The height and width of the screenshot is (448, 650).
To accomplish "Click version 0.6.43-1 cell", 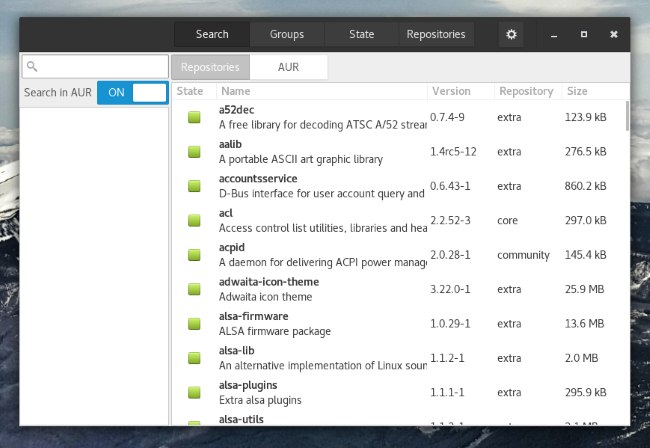I will click(x=450, y=186).
